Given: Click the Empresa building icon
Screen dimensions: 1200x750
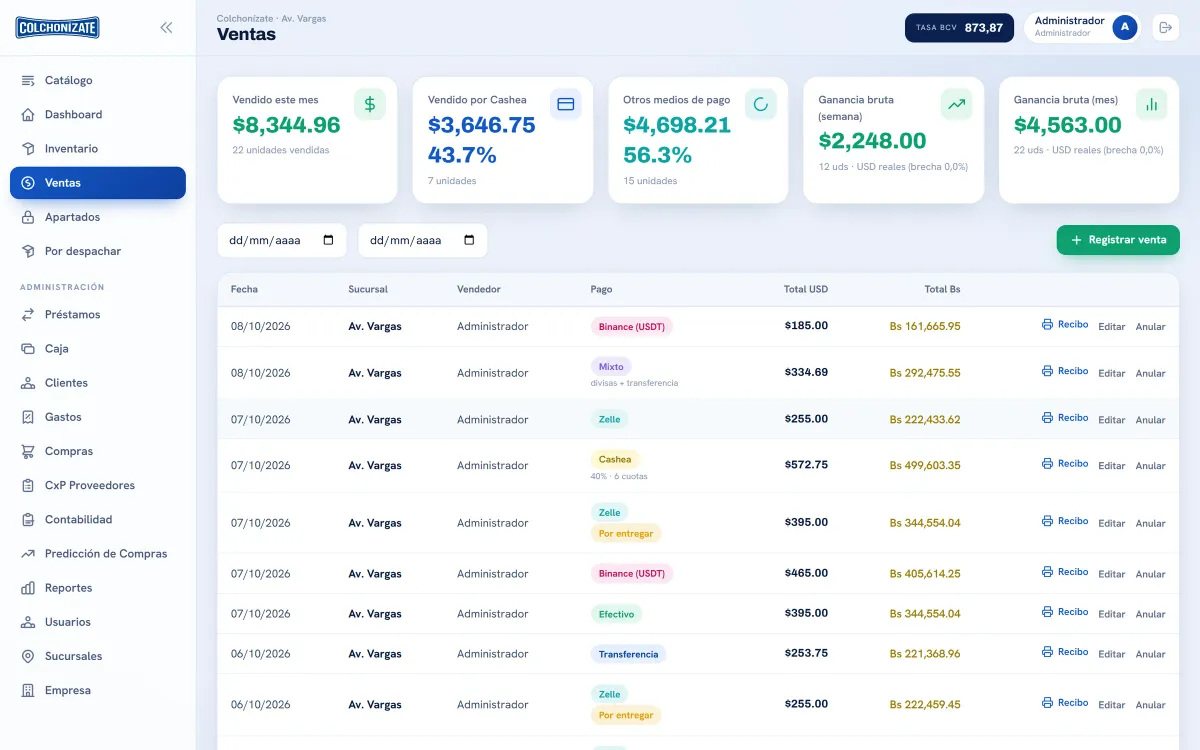Looking at the screenshot, I should click(28, 690).
